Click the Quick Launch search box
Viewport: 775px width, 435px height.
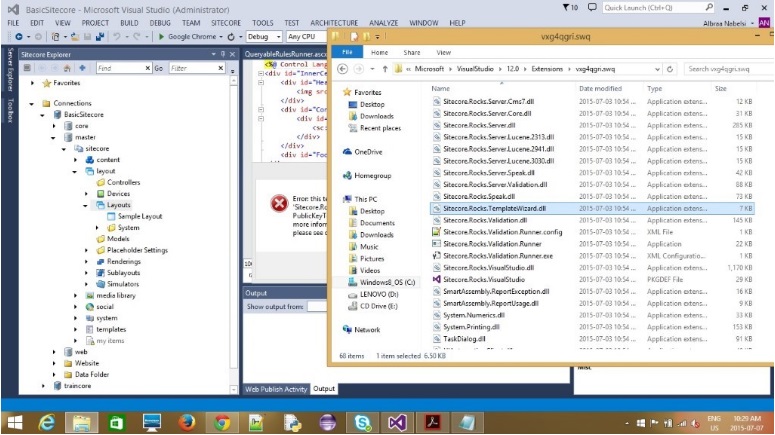coord(658,7)
